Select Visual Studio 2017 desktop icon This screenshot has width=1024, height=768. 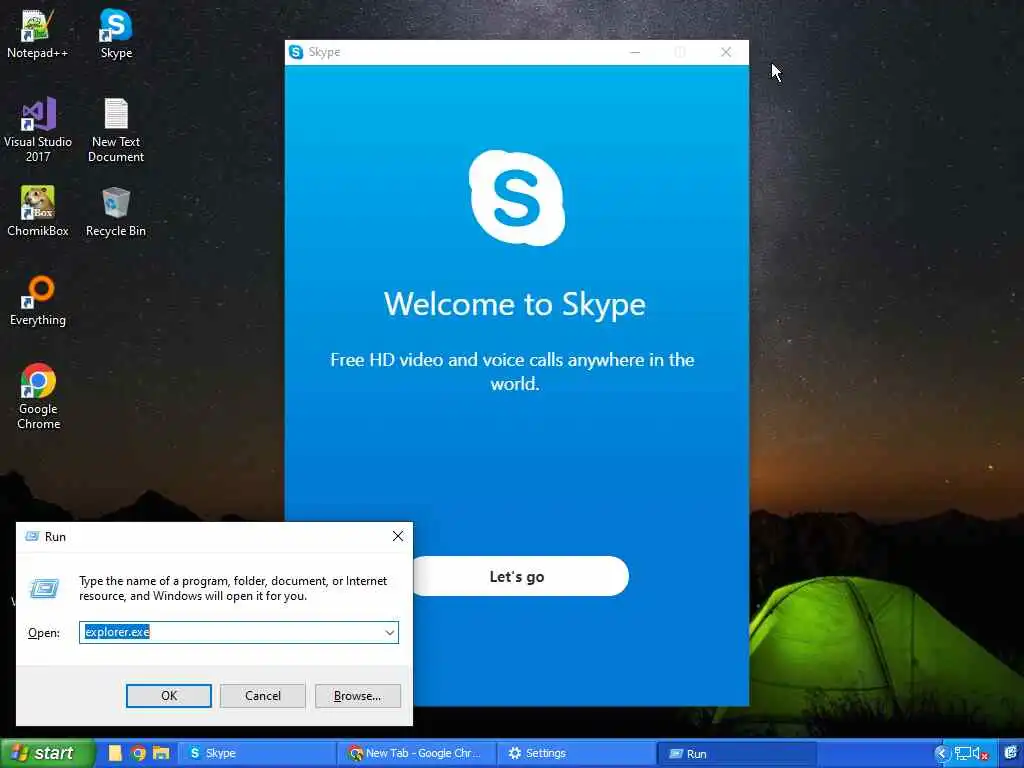click(x=38, y=129)
